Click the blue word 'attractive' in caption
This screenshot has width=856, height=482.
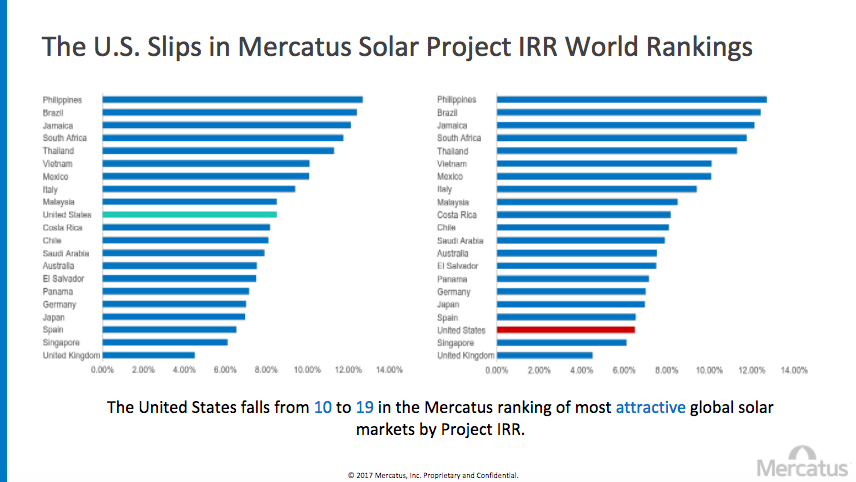tap(652, 407)
